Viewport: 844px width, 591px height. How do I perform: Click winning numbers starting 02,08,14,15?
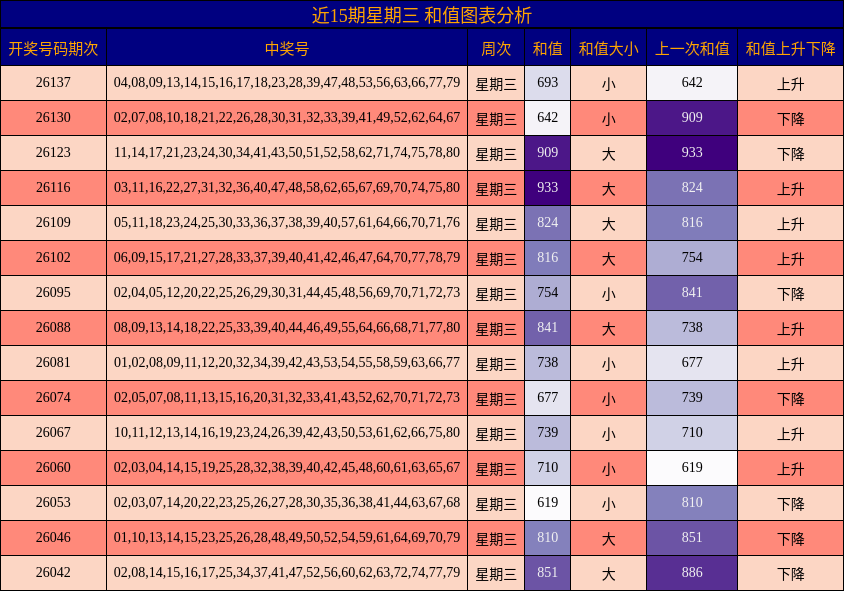point(287,572)
